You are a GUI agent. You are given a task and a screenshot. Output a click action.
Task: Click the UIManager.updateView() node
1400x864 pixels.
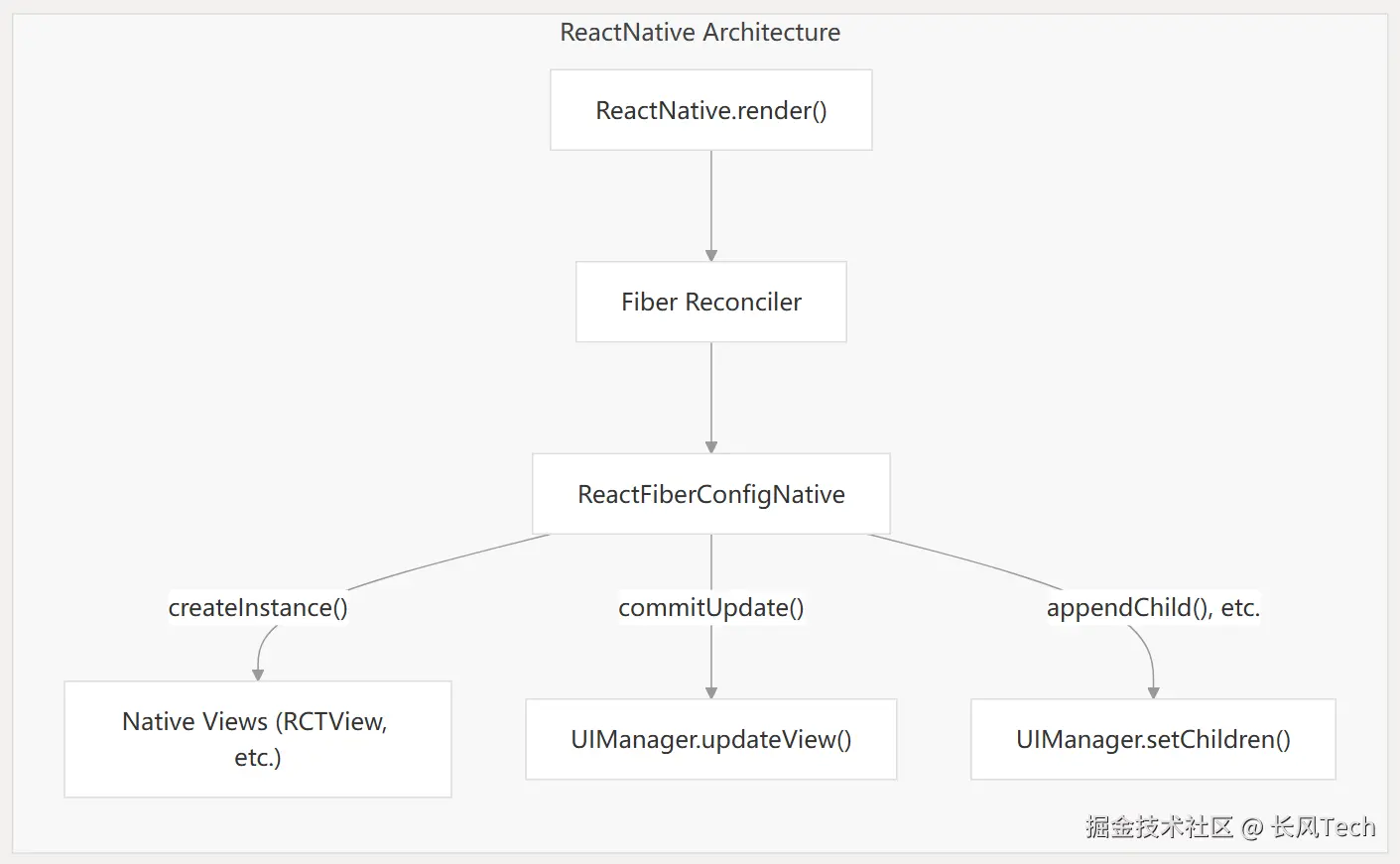tap(710, 739)
